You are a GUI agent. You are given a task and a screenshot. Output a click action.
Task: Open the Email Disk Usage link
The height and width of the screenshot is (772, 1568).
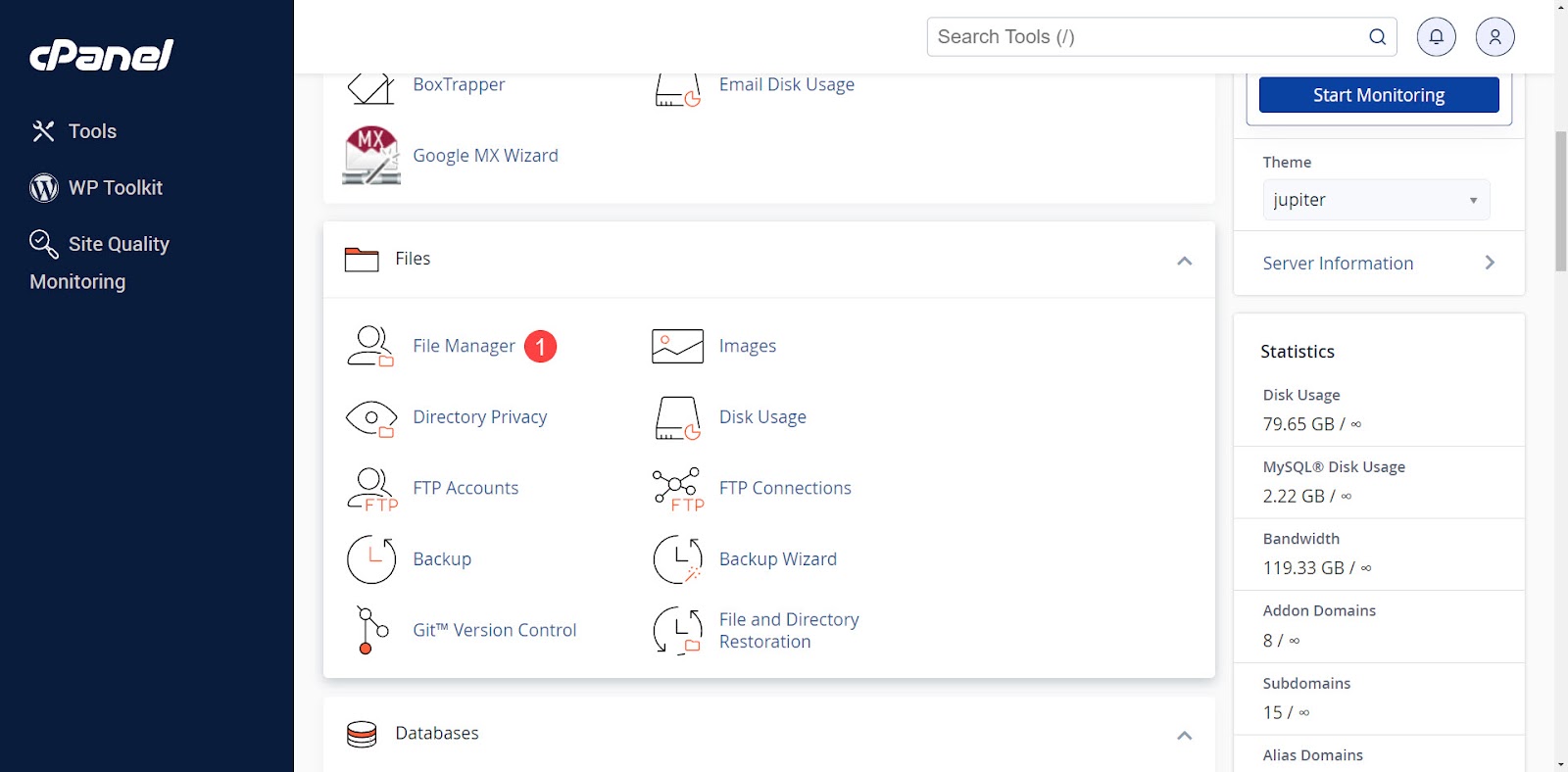[x=787, y=84]
